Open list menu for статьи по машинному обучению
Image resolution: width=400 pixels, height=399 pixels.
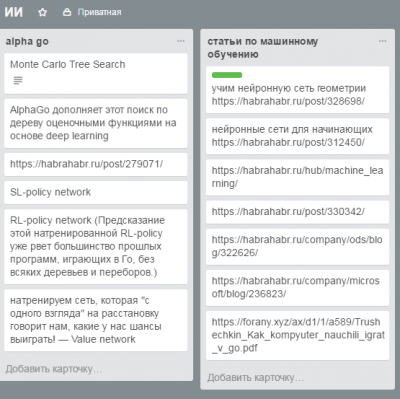(x=382, y=41)
